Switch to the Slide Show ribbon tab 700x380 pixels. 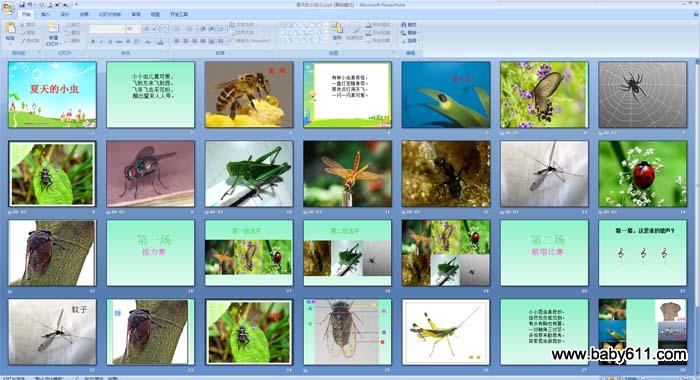(x=110, y=14)
